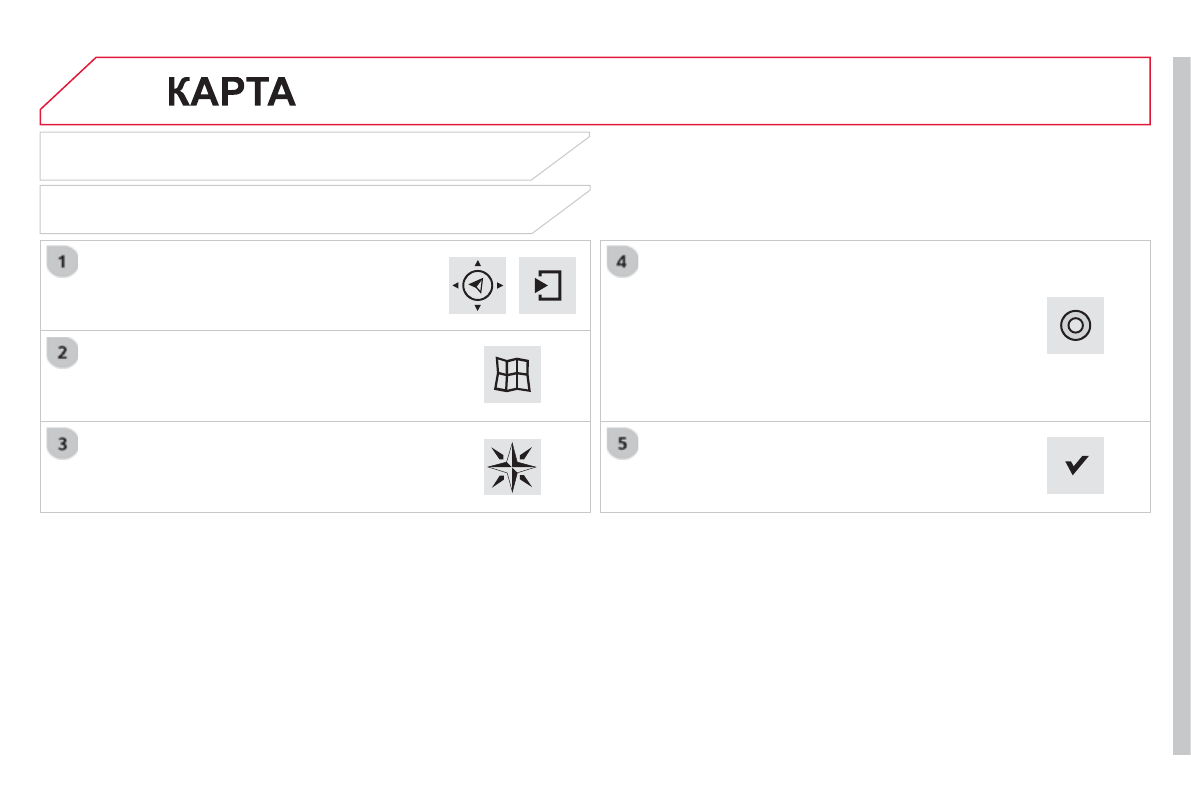Screen dimensions: 1191x794
Task: Click the navigation pointer circle icon
Action: point(477,286)
